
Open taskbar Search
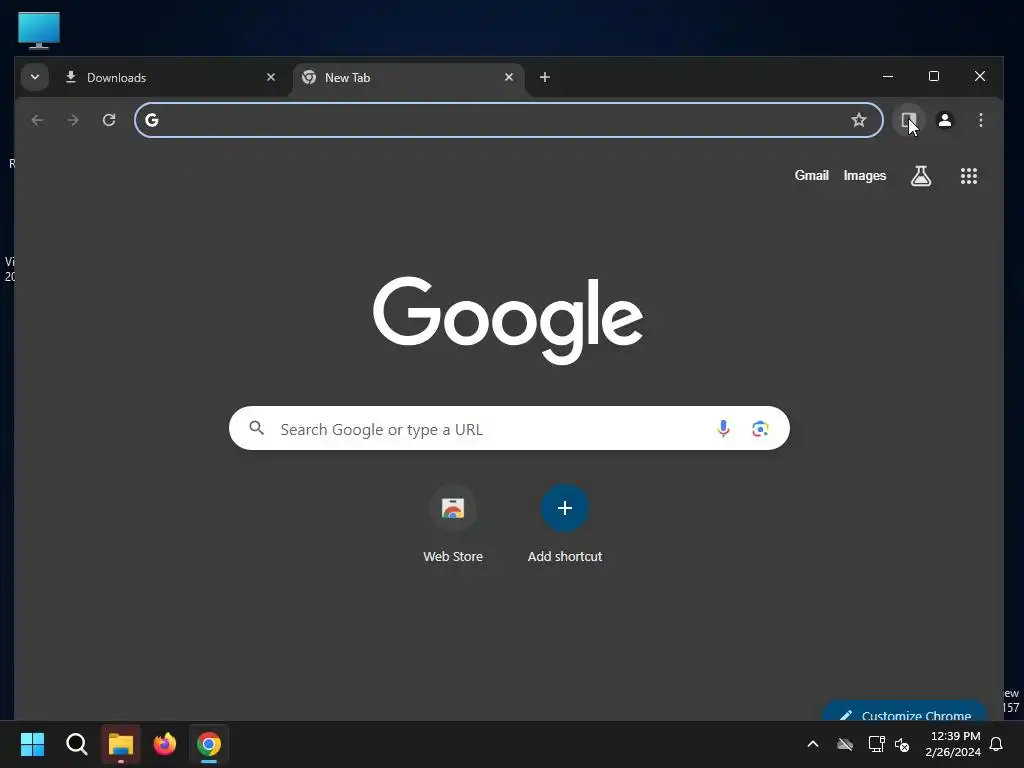coord(76,744)
